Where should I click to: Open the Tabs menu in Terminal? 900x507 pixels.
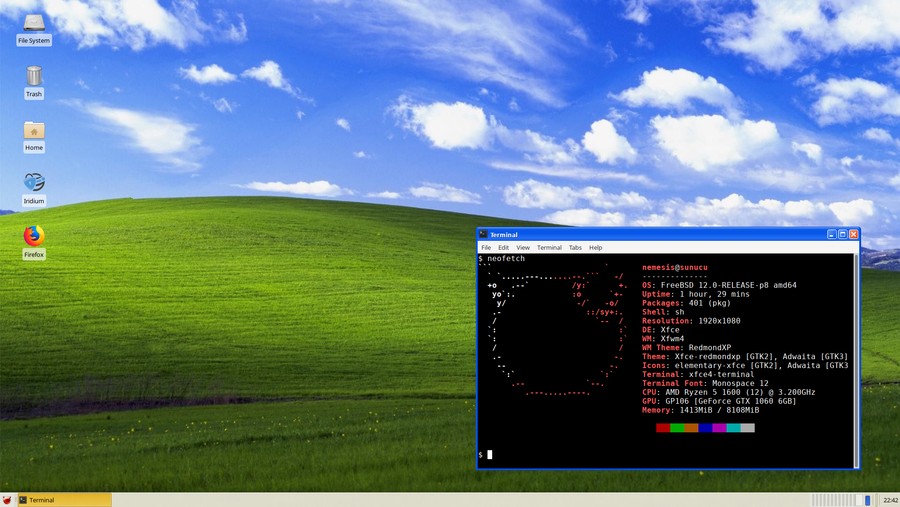tap(575, 247)
